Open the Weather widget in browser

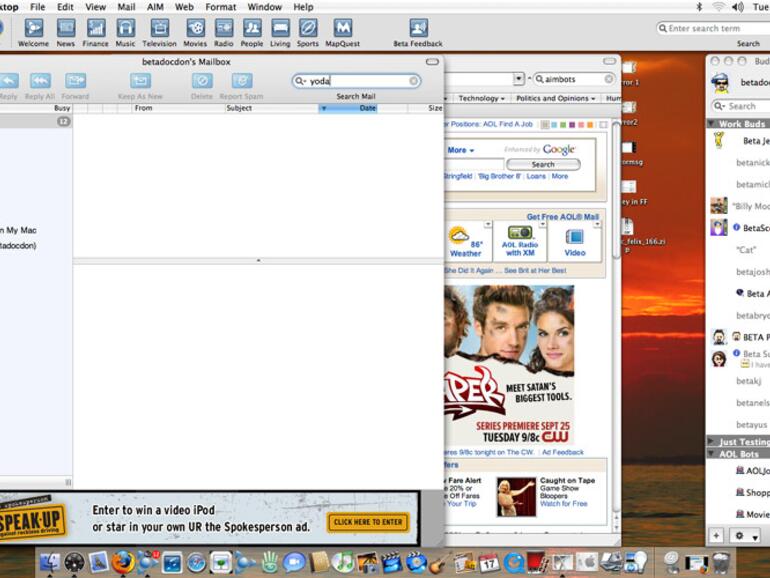point(465,241)
